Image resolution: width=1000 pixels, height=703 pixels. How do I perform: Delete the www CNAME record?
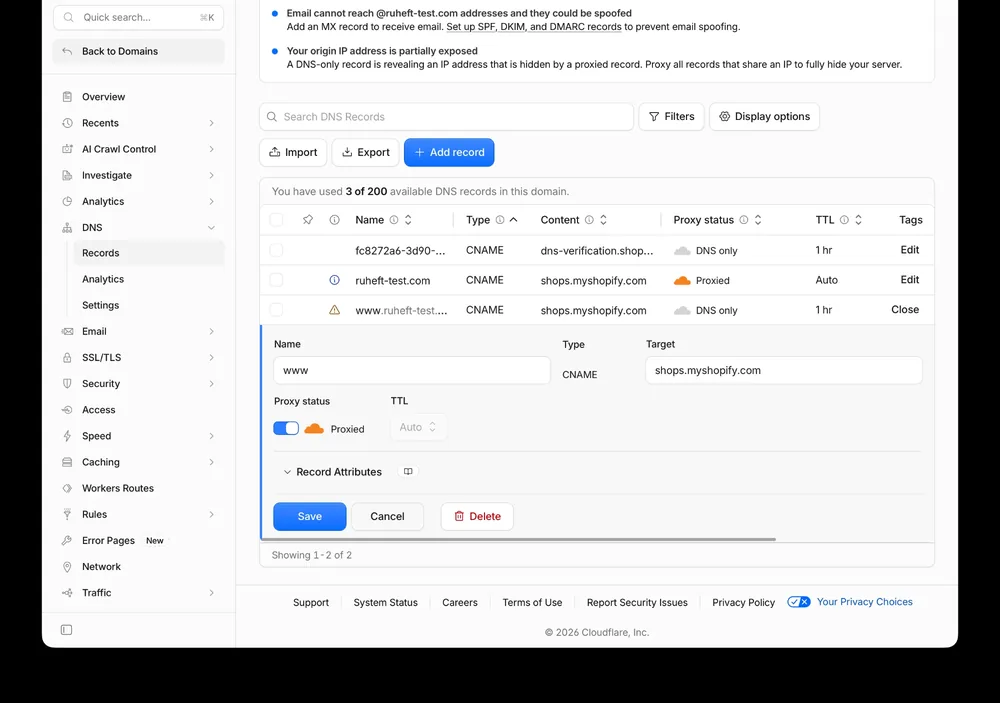tap(477, 517)
